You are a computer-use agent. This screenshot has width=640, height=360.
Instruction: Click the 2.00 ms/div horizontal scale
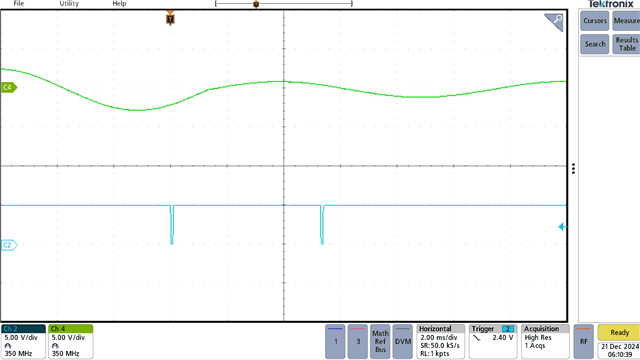(439, 338)
